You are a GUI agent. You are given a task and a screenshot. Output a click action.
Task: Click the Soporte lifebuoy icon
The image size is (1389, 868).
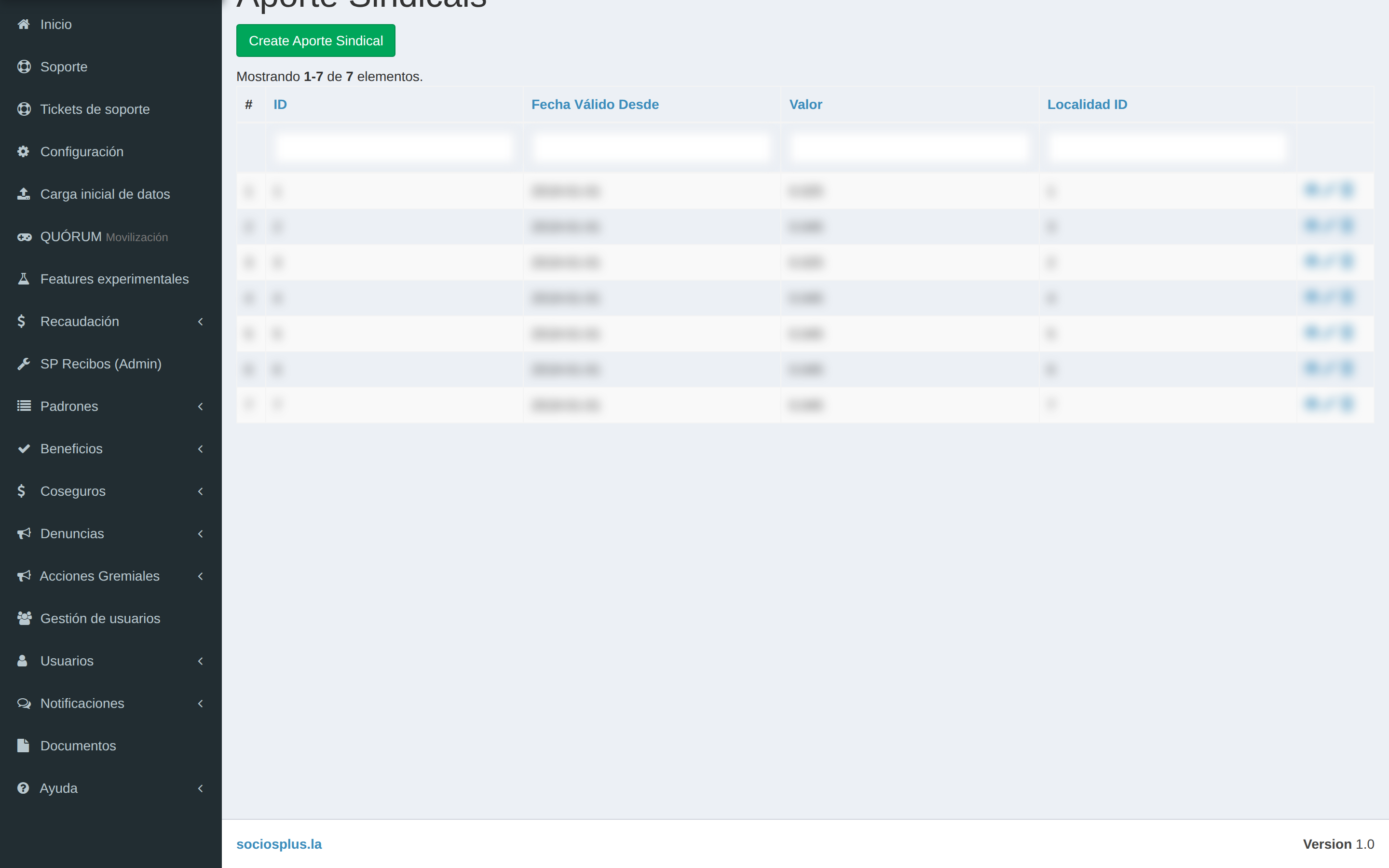[24, 67]
